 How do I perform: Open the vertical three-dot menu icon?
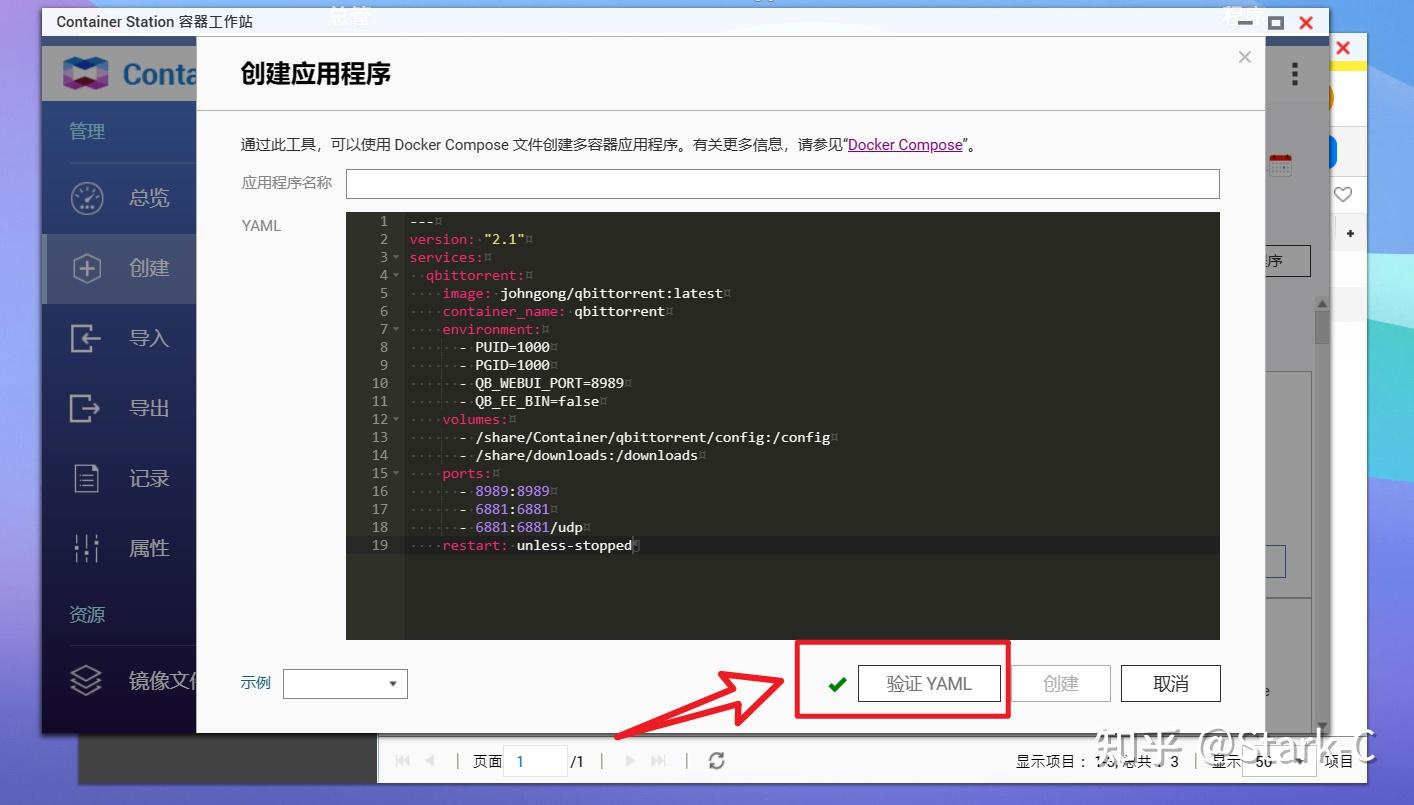tap(1294, 74)
